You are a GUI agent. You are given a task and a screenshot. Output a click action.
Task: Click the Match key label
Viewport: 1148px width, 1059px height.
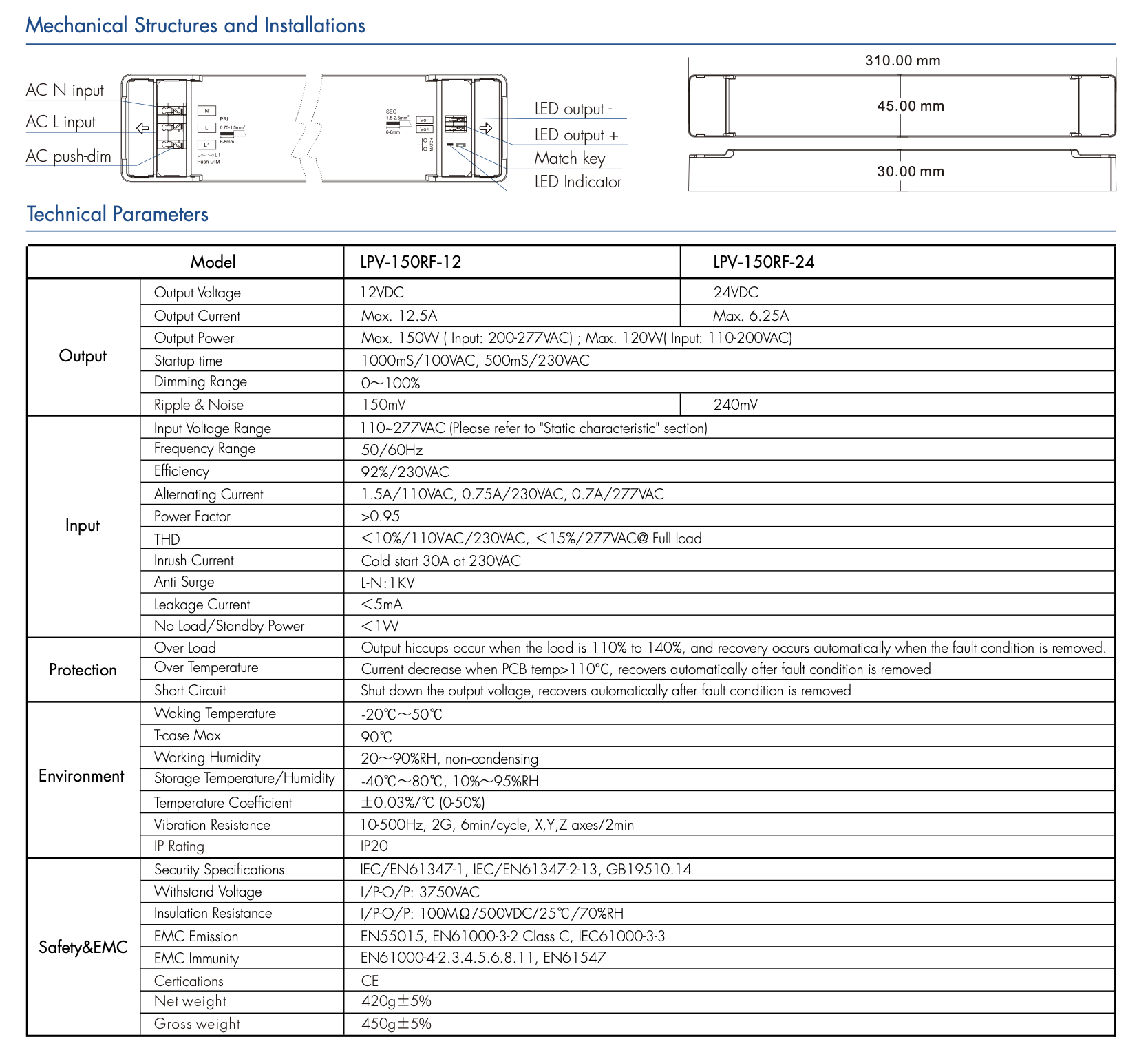(569, 158)
